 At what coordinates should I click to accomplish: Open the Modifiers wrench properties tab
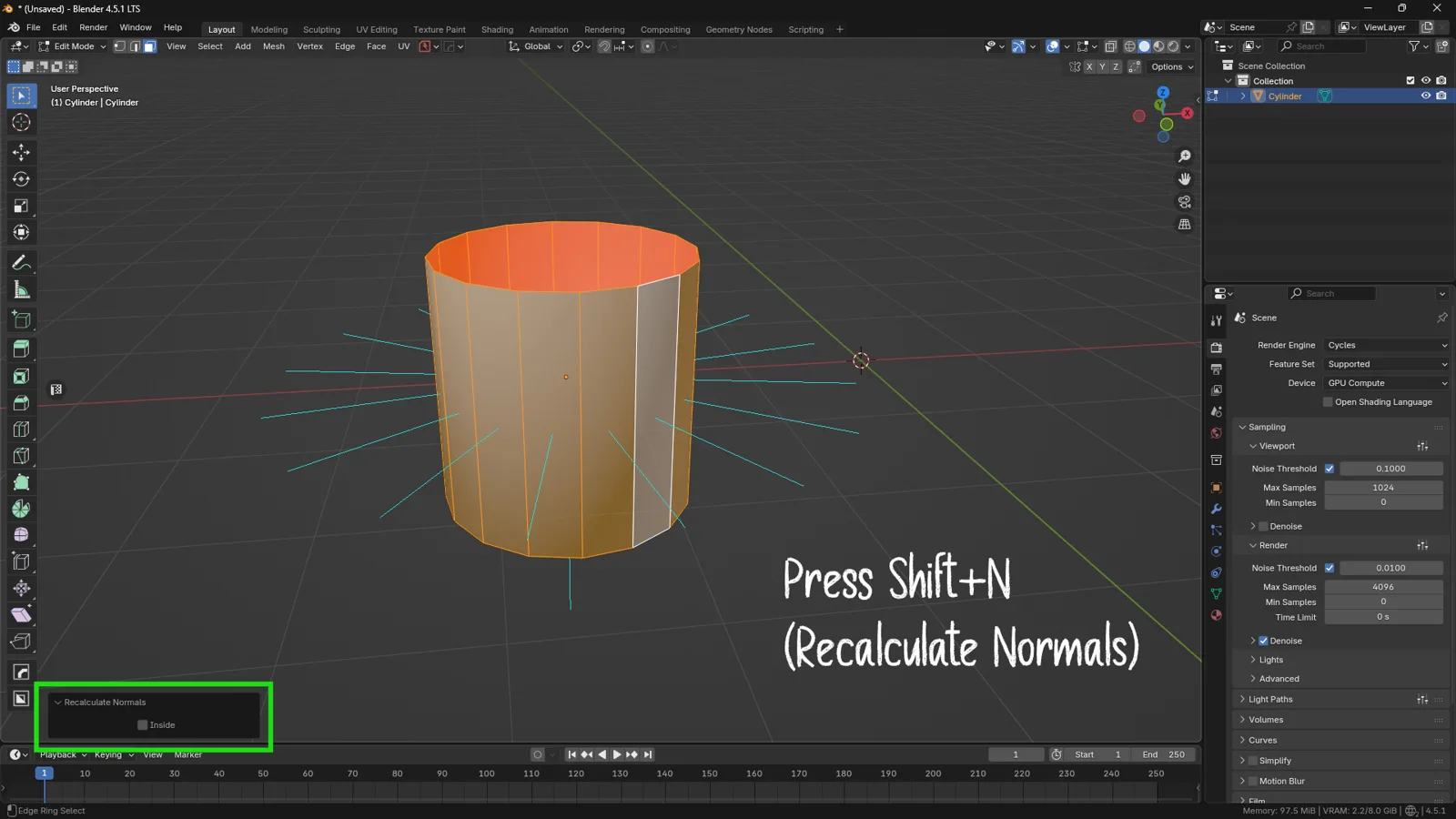point(1217,509)
